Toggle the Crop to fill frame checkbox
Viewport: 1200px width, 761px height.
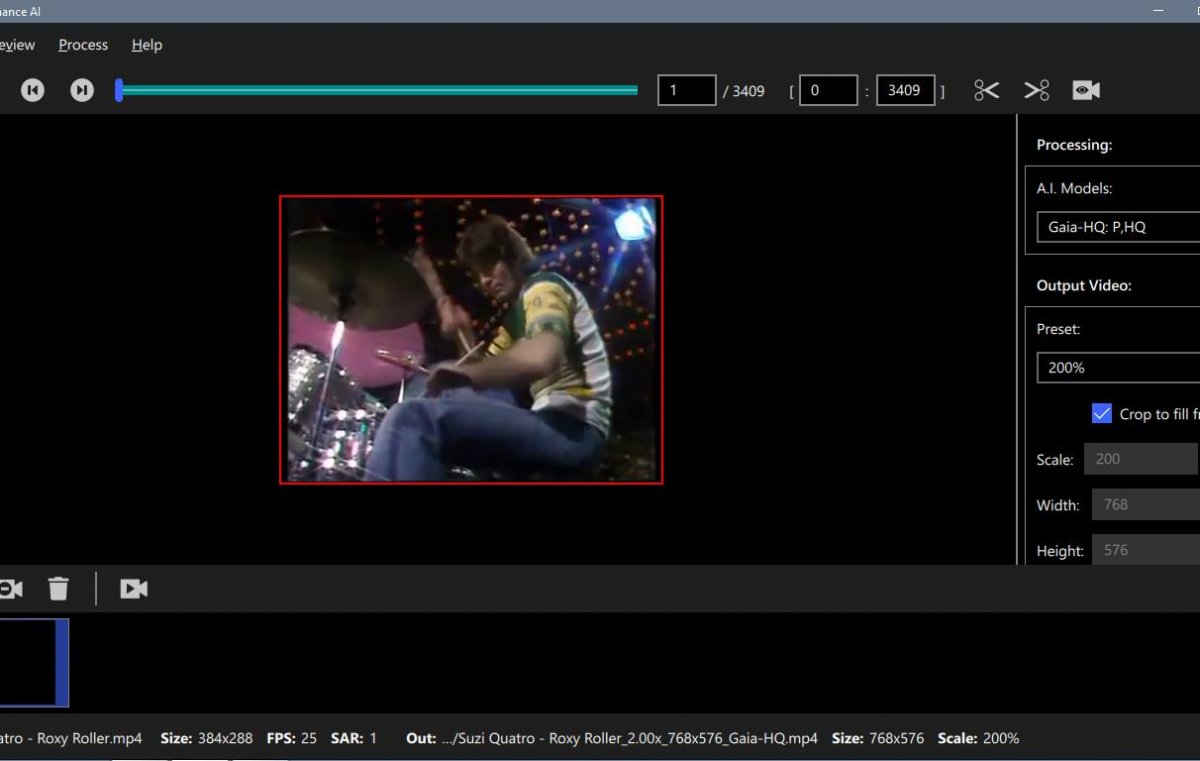click(1102, 413)
